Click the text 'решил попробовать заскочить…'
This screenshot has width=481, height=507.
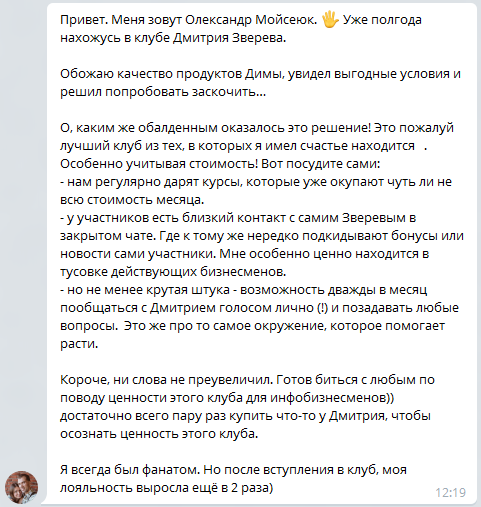(163, 92)
